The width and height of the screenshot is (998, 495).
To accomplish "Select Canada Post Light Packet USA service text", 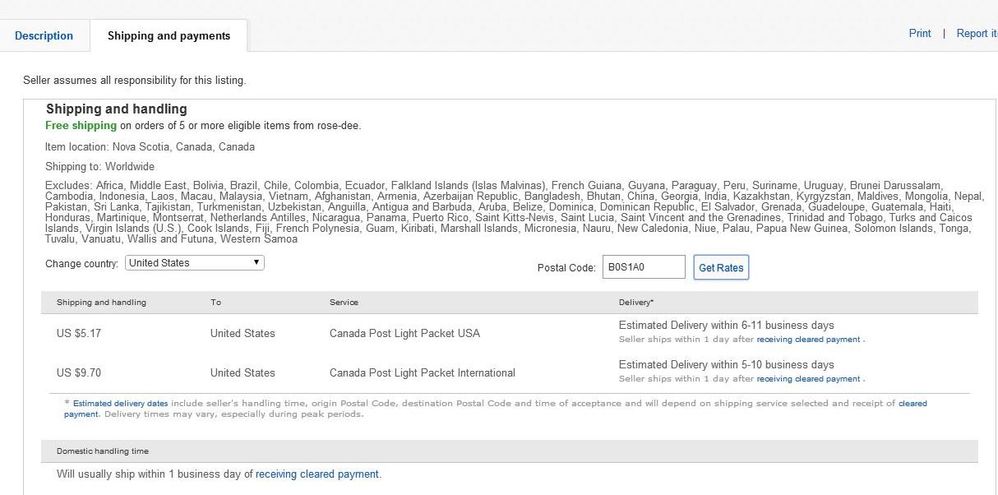I will [x=405, y=333].
